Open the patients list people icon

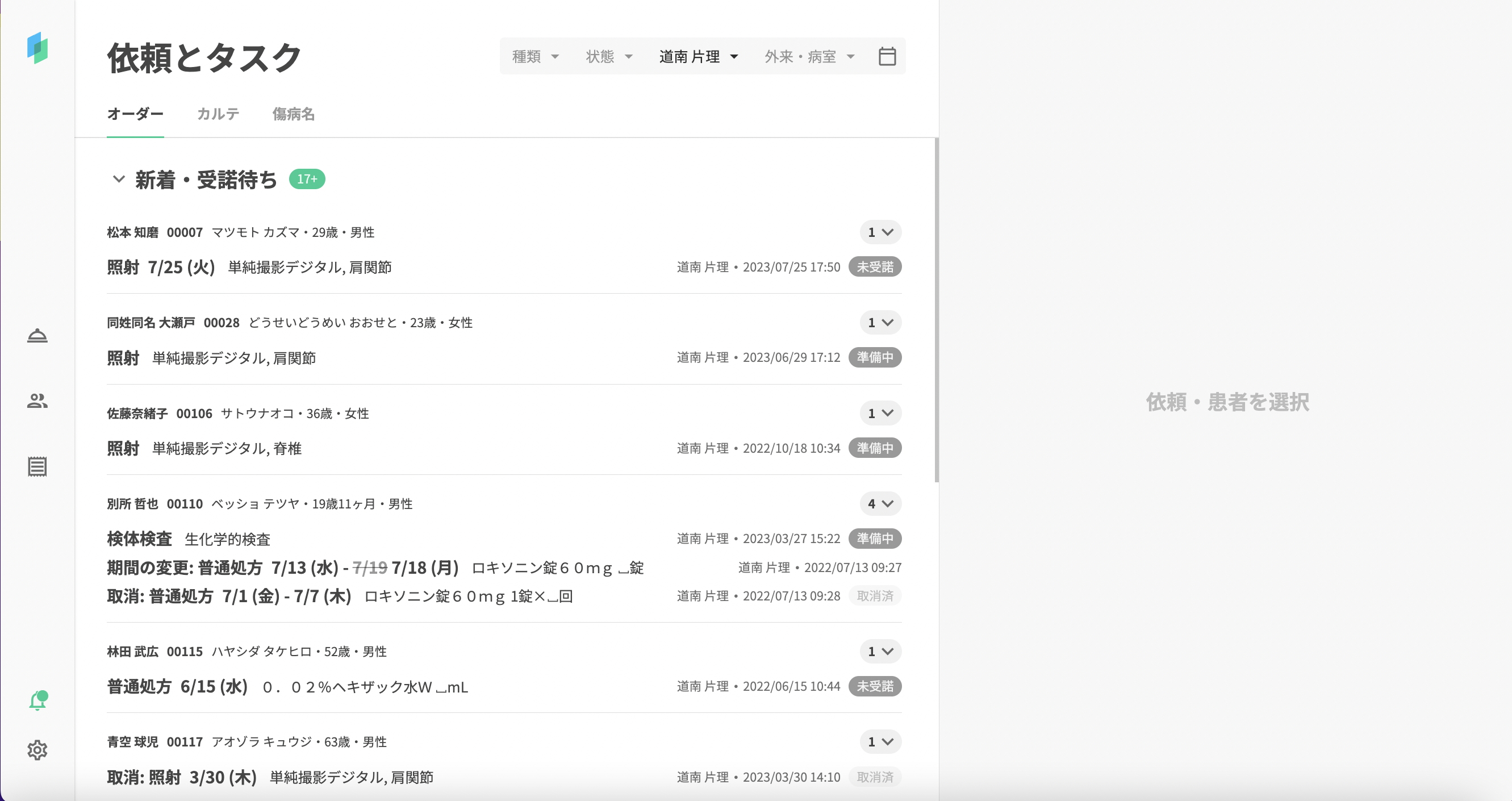pos(37,401)
